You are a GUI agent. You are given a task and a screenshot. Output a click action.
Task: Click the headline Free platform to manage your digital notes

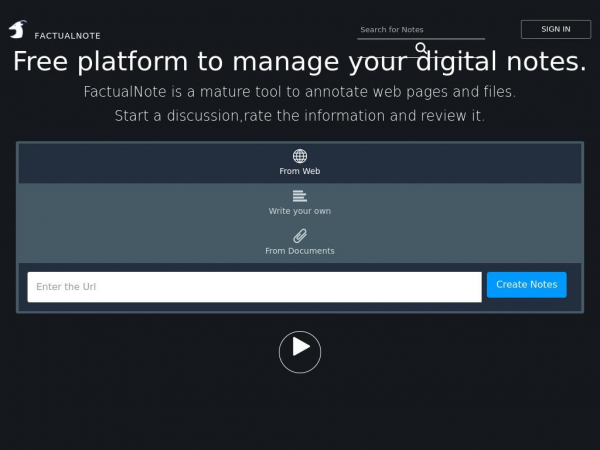click(300, 61)
